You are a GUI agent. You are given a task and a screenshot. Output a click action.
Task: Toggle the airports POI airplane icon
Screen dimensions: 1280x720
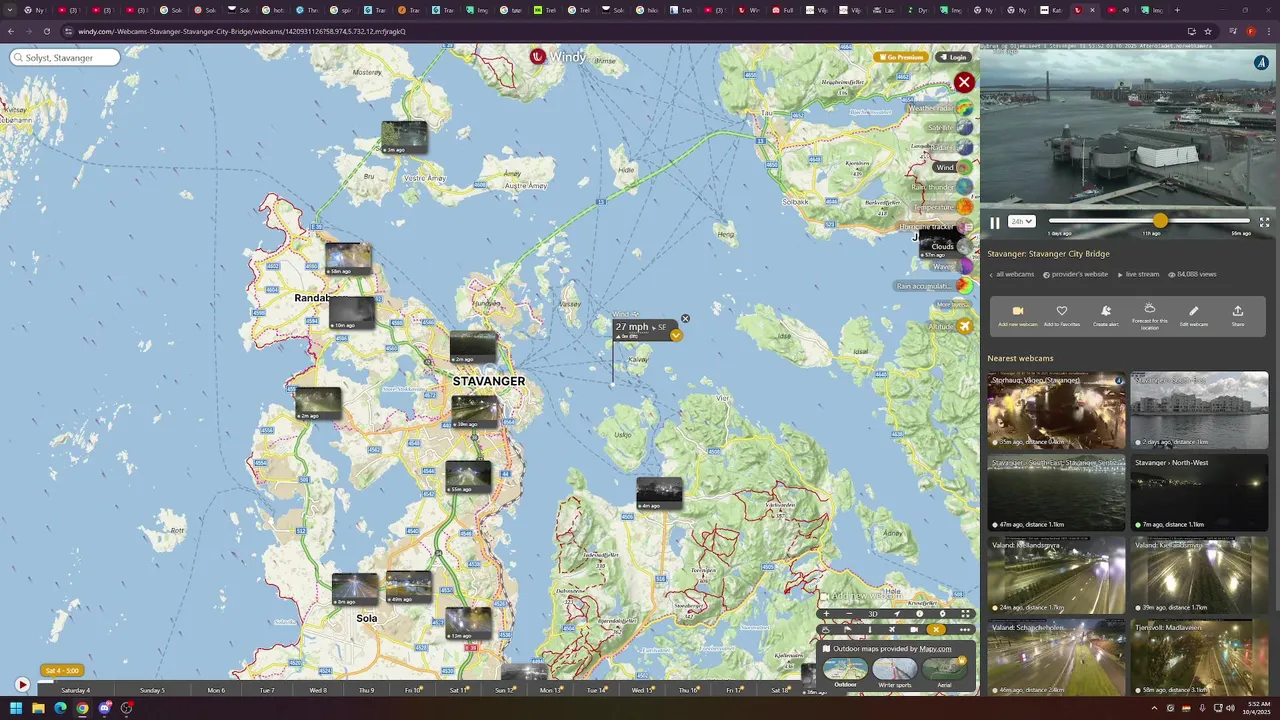pyautogui.click(x=892, y=630)
